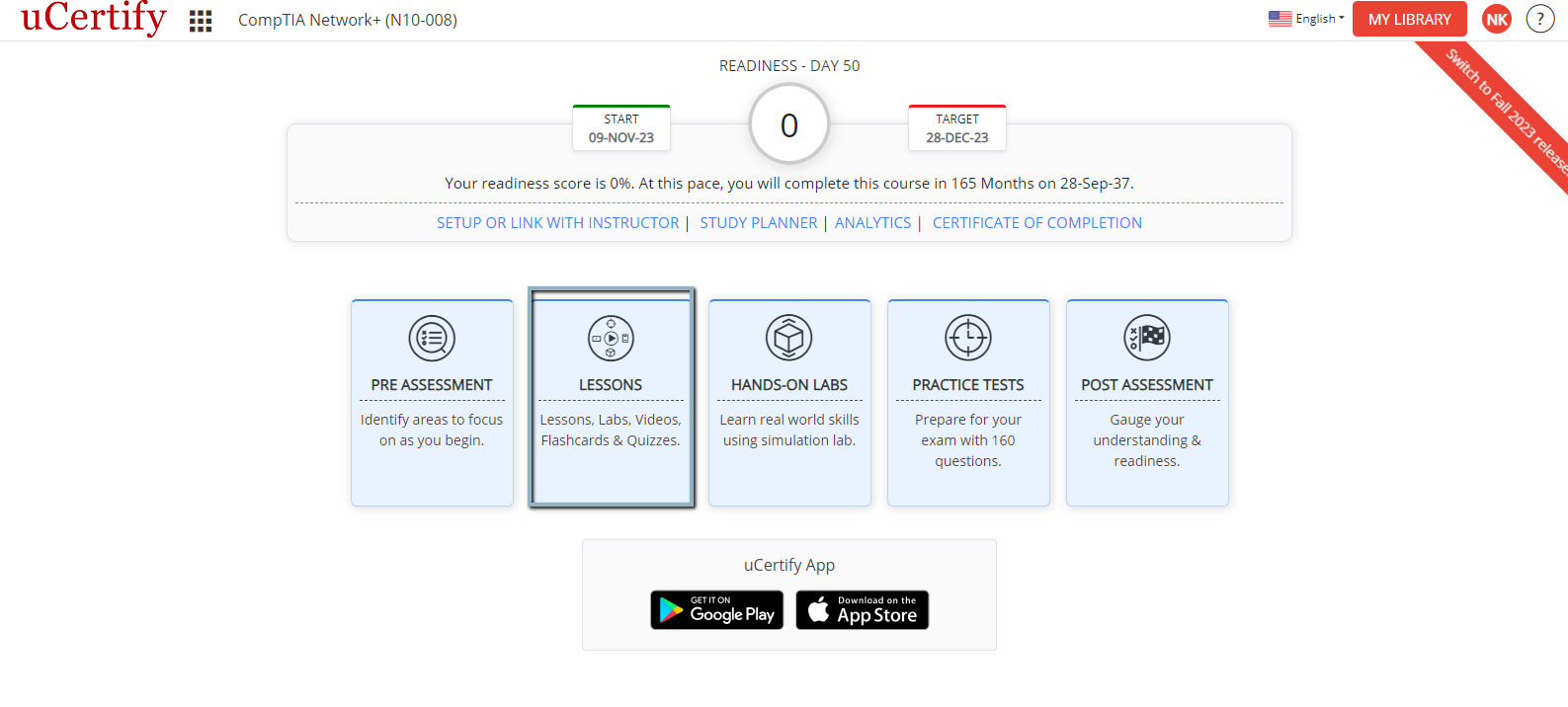The width and height of the screenshot is (1568, 707).
Task: Click the 'uCertify App' label
Action: 789,566
